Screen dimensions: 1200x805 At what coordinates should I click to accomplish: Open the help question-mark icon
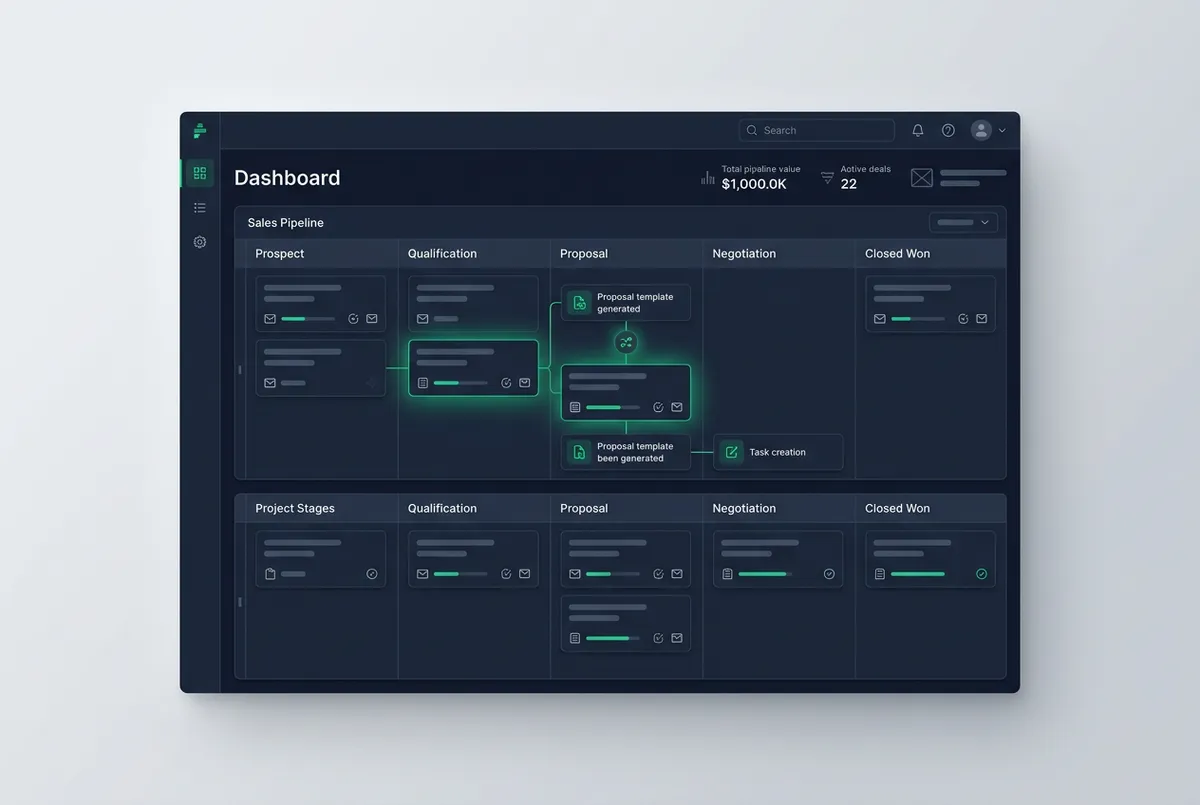tap(948, 130)
